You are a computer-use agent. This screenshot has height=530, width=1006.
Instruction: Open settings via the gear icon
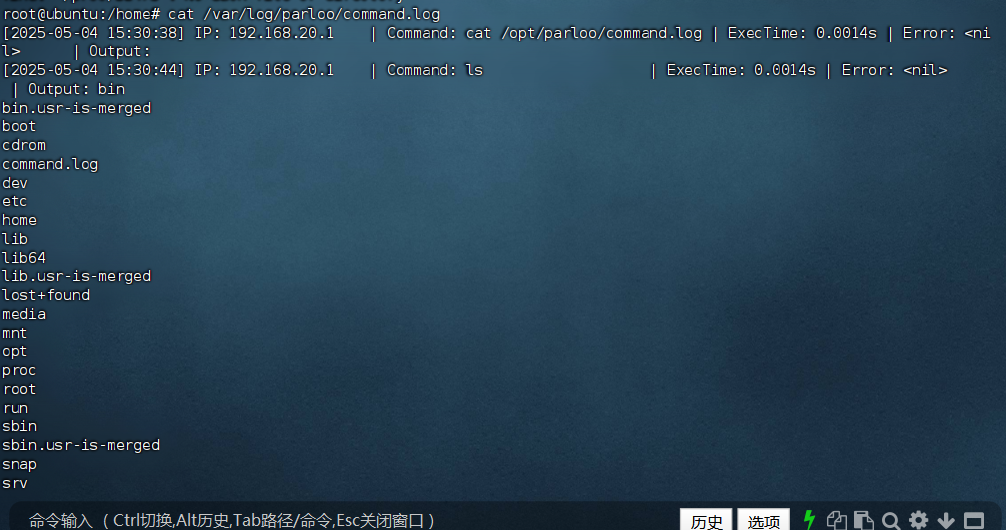pos(918,520)
